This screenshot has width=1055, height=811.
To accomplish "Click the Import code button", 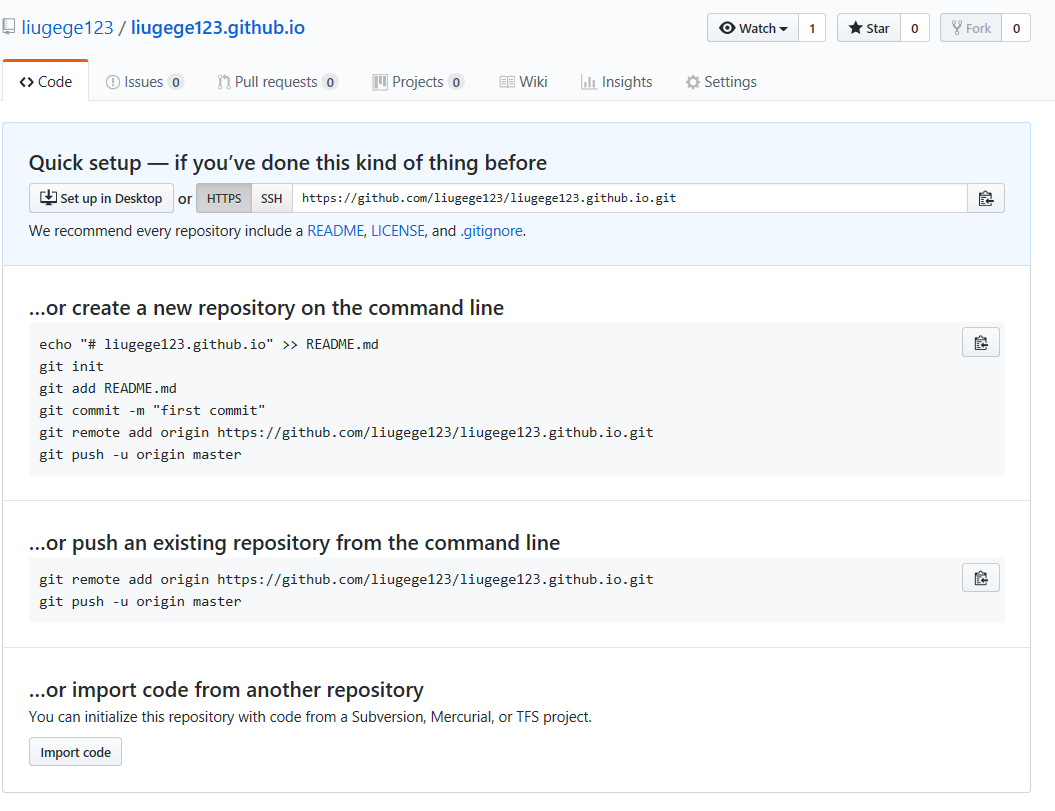I will point(75,751).
